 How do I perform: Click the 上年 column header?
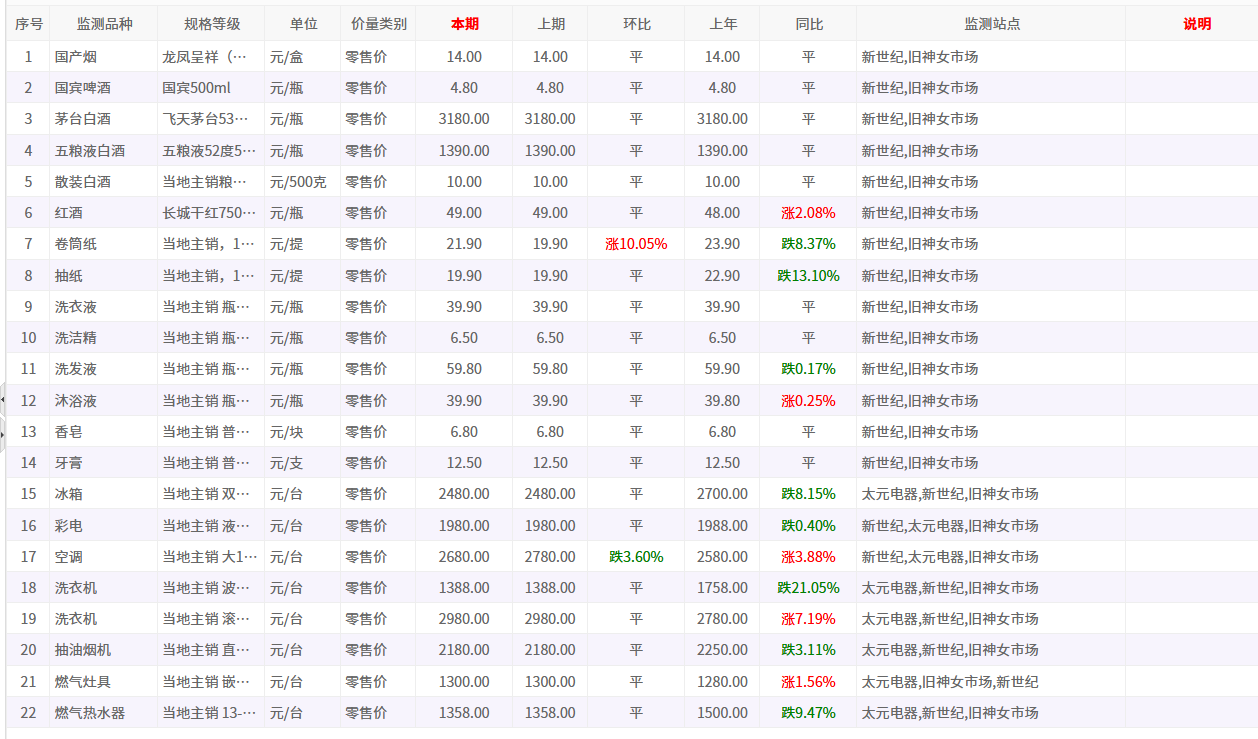click(722, 24)
